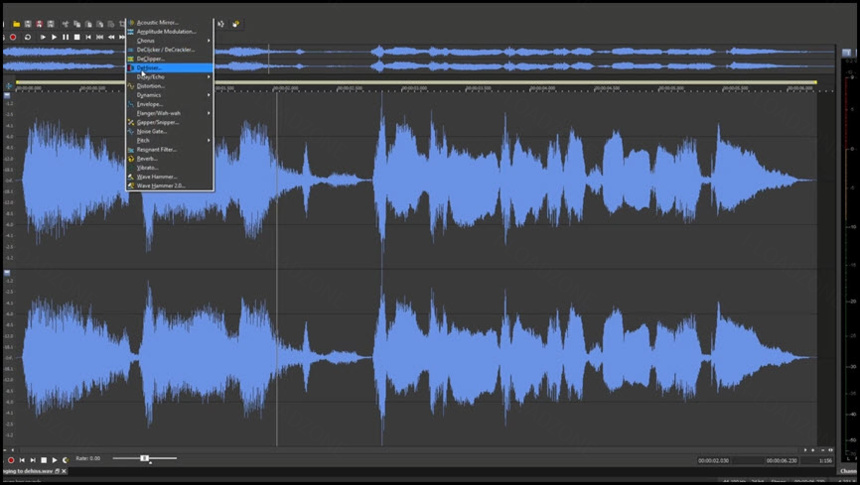860x485 pixels.
Task: Toggle Loop Playback in top transport bar
Action: click(x=27, y=37)
